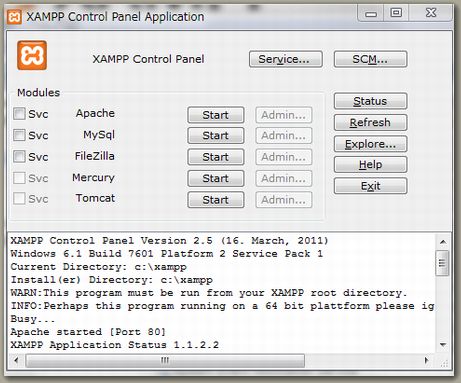Click the 'Install(er) Directory: c:\xampp' line
The width and height of the screenshot is (461, 383).
point(112,280)
